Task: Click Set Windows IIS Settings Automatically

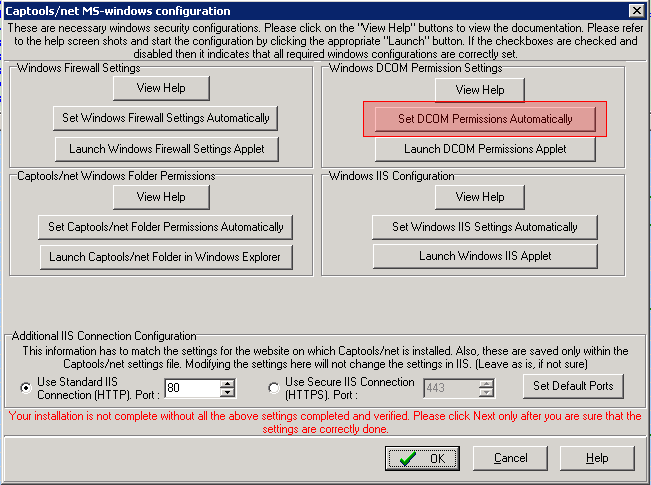Action: pos(485,227)
